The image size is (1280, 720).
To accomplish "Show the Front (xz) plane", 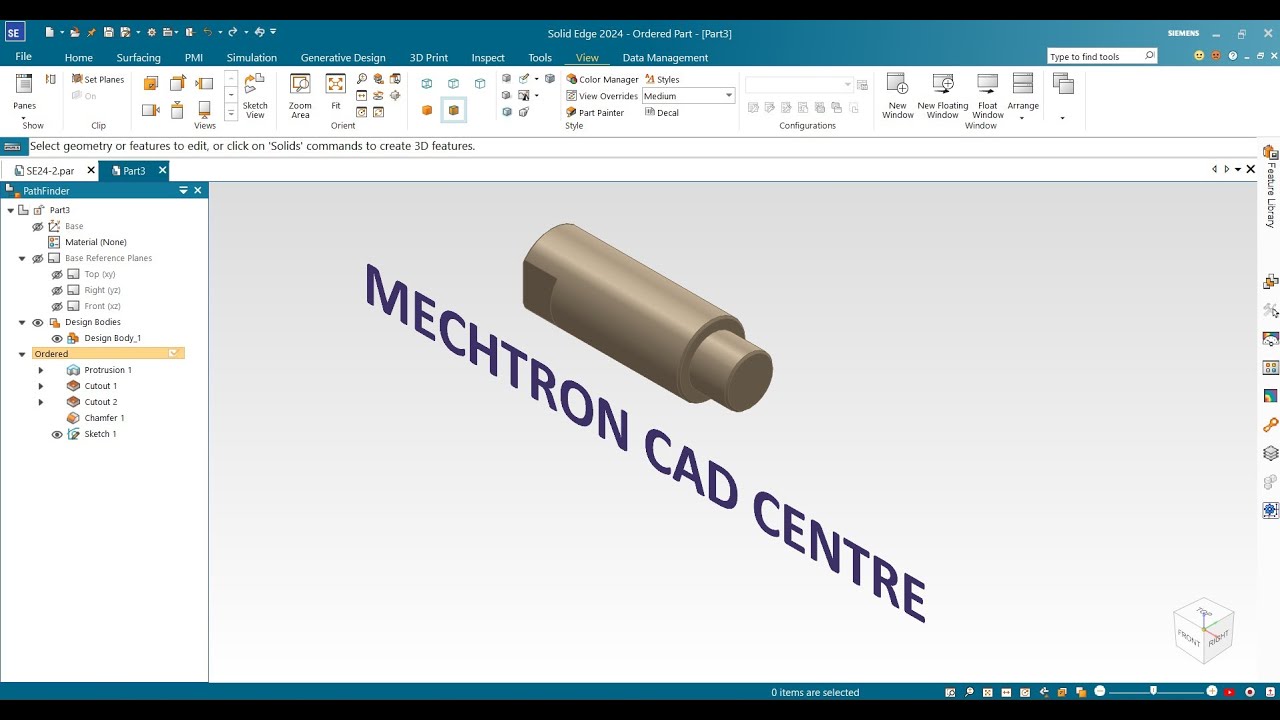I will pos(57,306).
